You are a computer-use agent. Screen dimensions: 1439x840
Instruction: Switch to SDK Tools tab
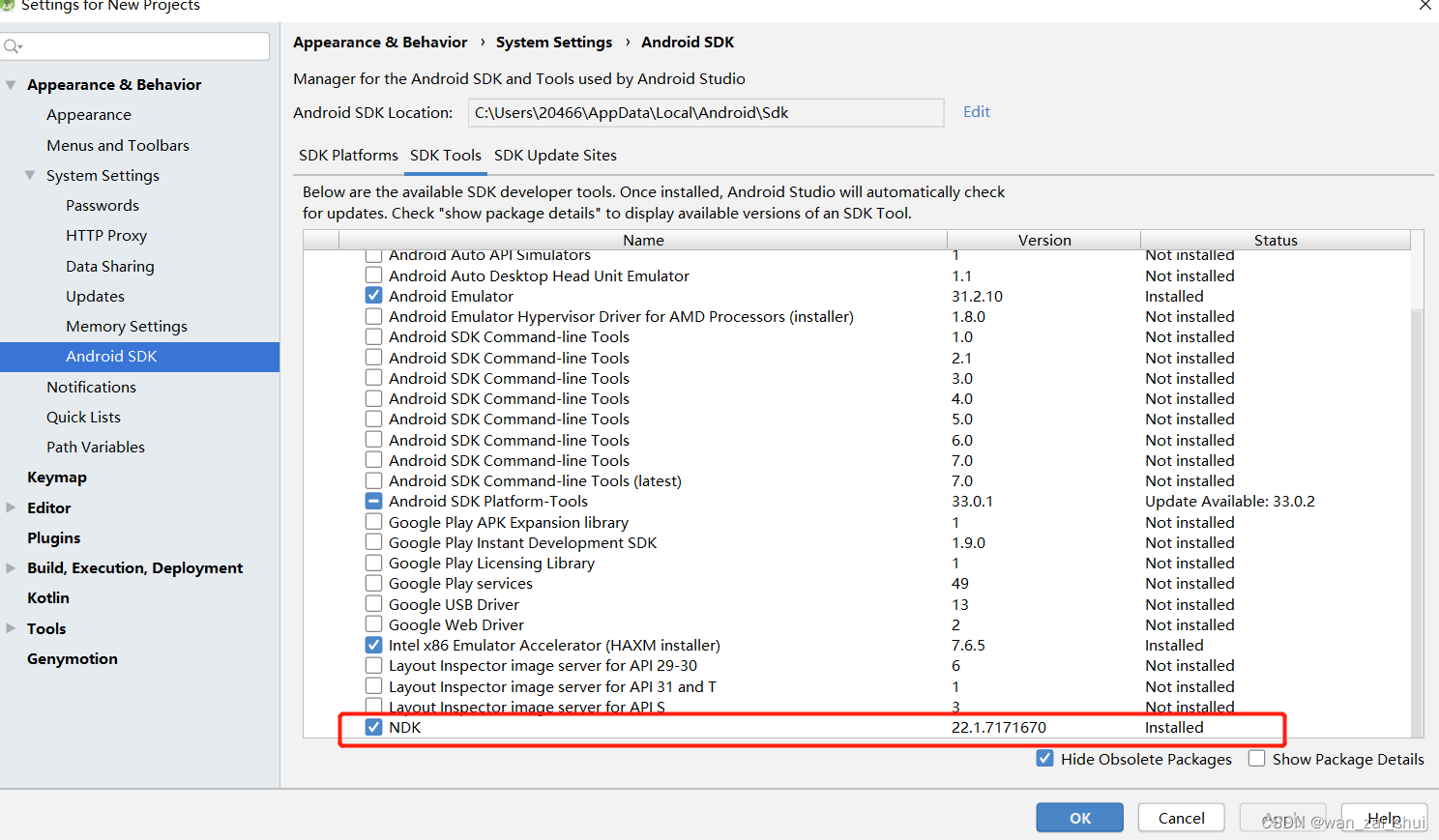(x=446, y=156)
